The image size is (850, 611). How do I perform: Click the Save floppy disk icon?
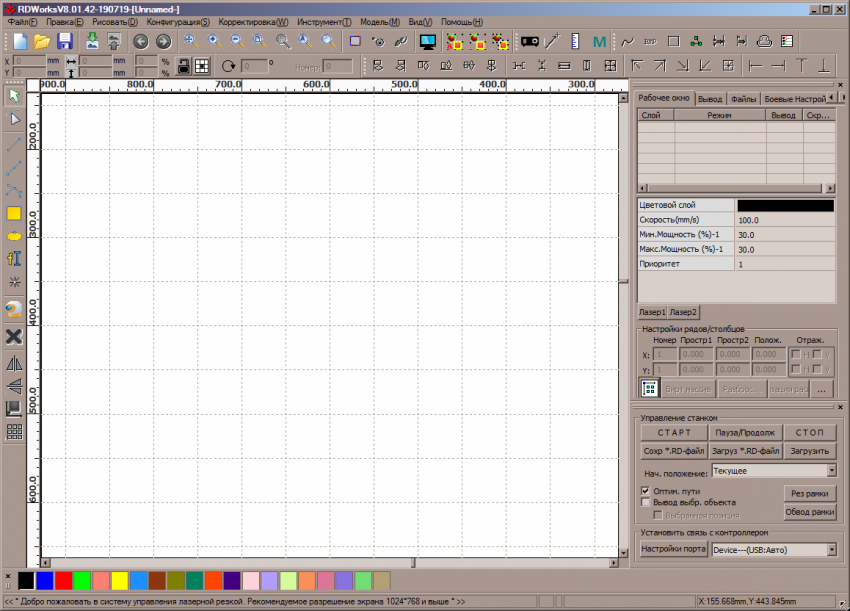tap(65, 41)
